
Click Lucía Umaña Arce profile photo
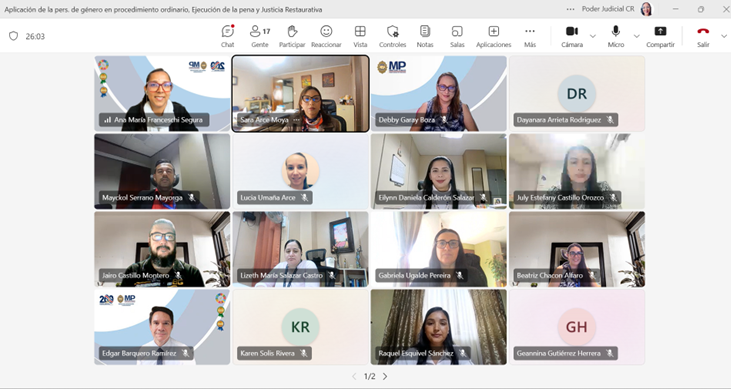click(300, 171)
